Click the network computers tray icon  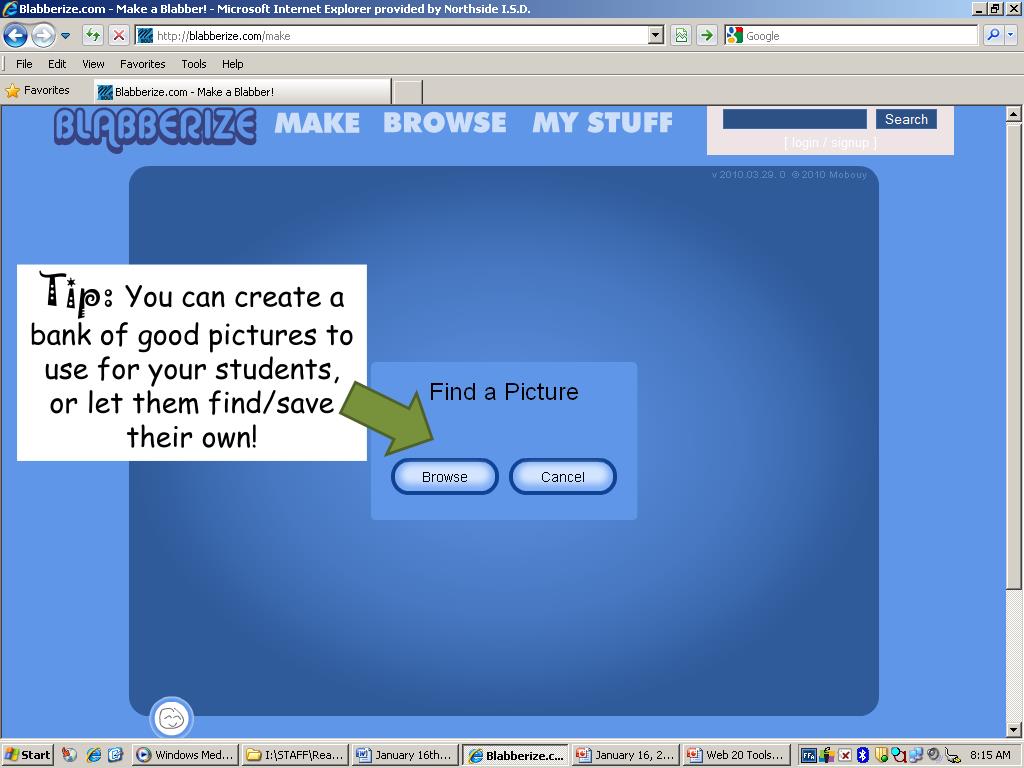coord(916,756)
